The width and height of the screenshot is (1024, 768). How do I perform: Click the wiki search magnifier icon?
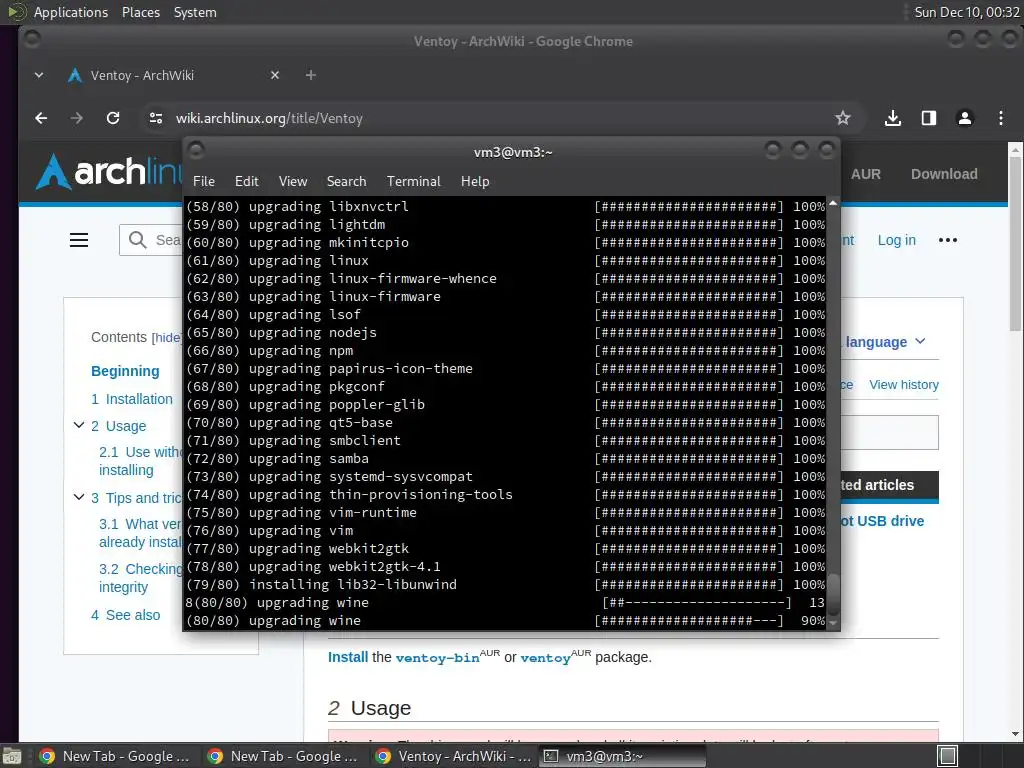point(137,240)
